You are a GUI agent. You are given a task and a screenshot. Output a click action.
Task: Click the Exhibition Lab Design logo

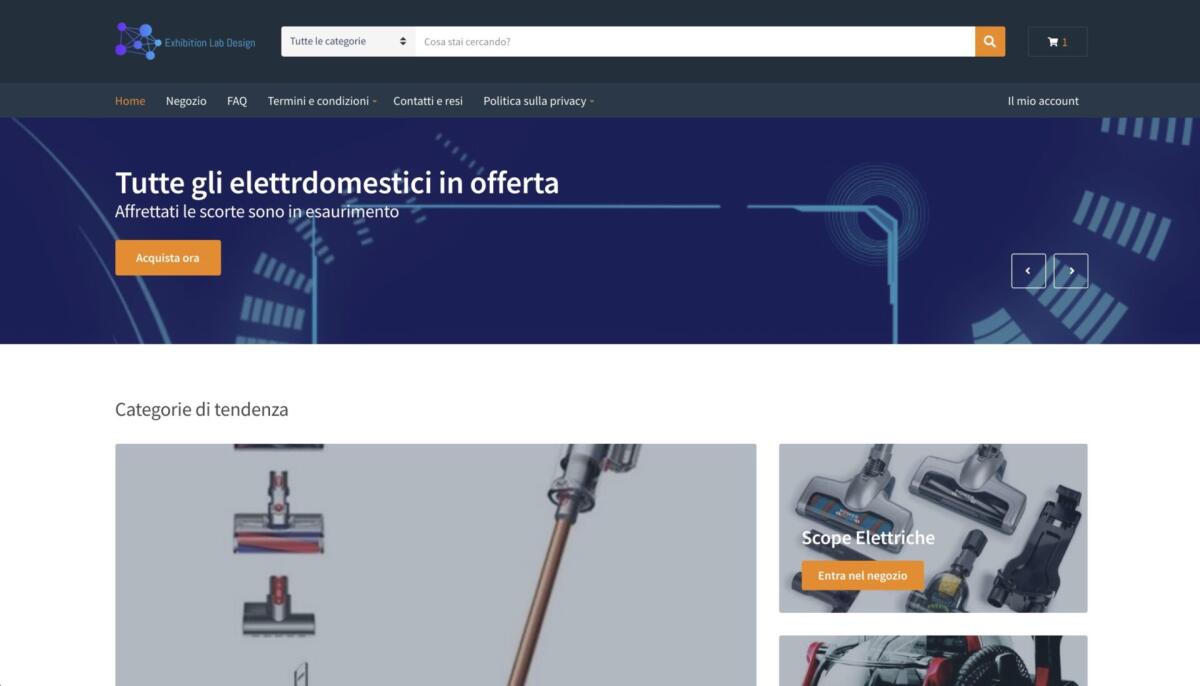point(183,41)
